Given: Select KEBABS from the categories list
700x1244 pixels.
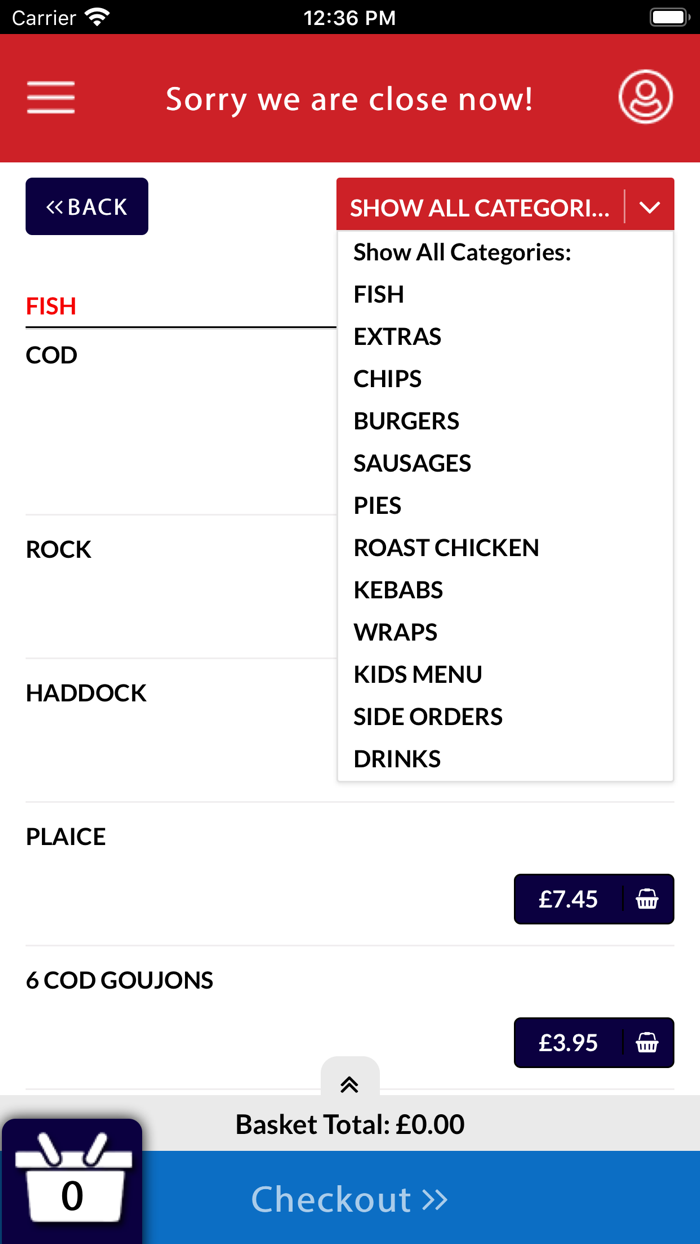Looking at the screenshot, I should coord(398,590).
